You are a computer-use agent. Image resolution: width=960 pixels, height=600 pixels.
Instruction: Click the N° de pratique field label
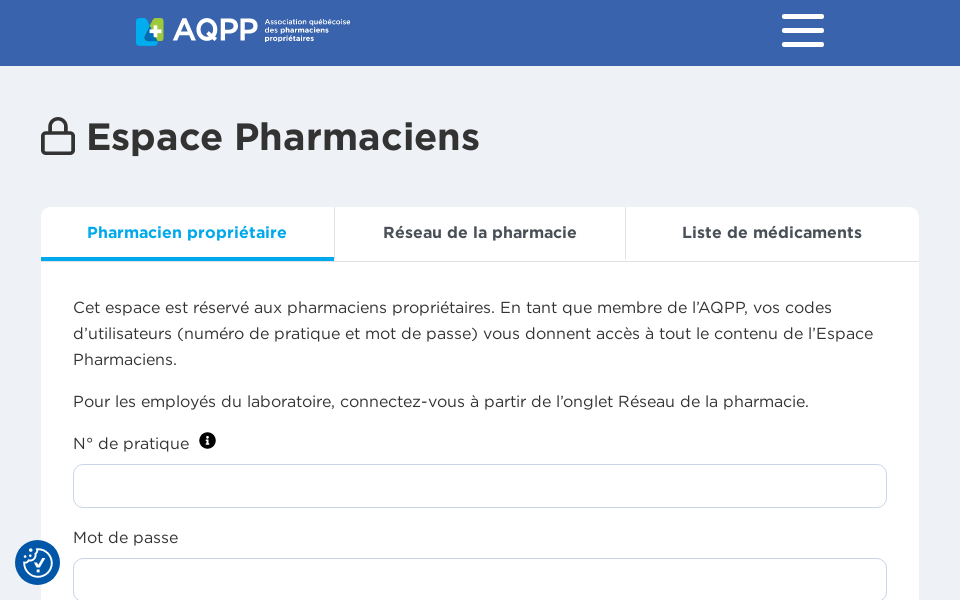(130, 443)
